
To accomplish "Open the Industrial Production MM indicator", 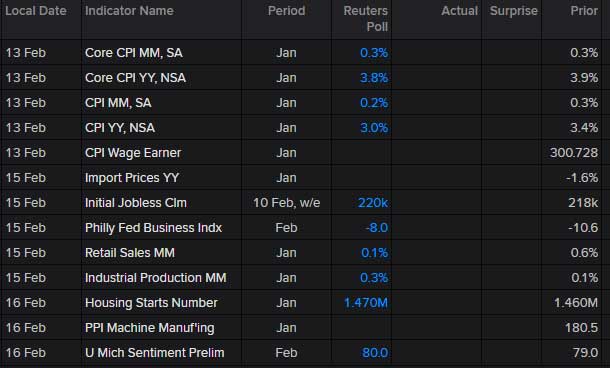I will [x=156, y=278].
